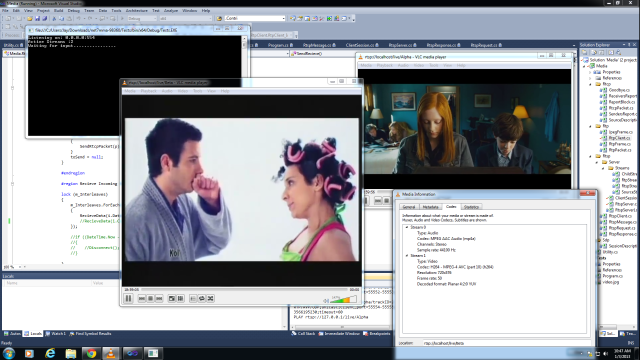
Task: Toggle random shuffle in VLC controls
Action: (211, 299)
